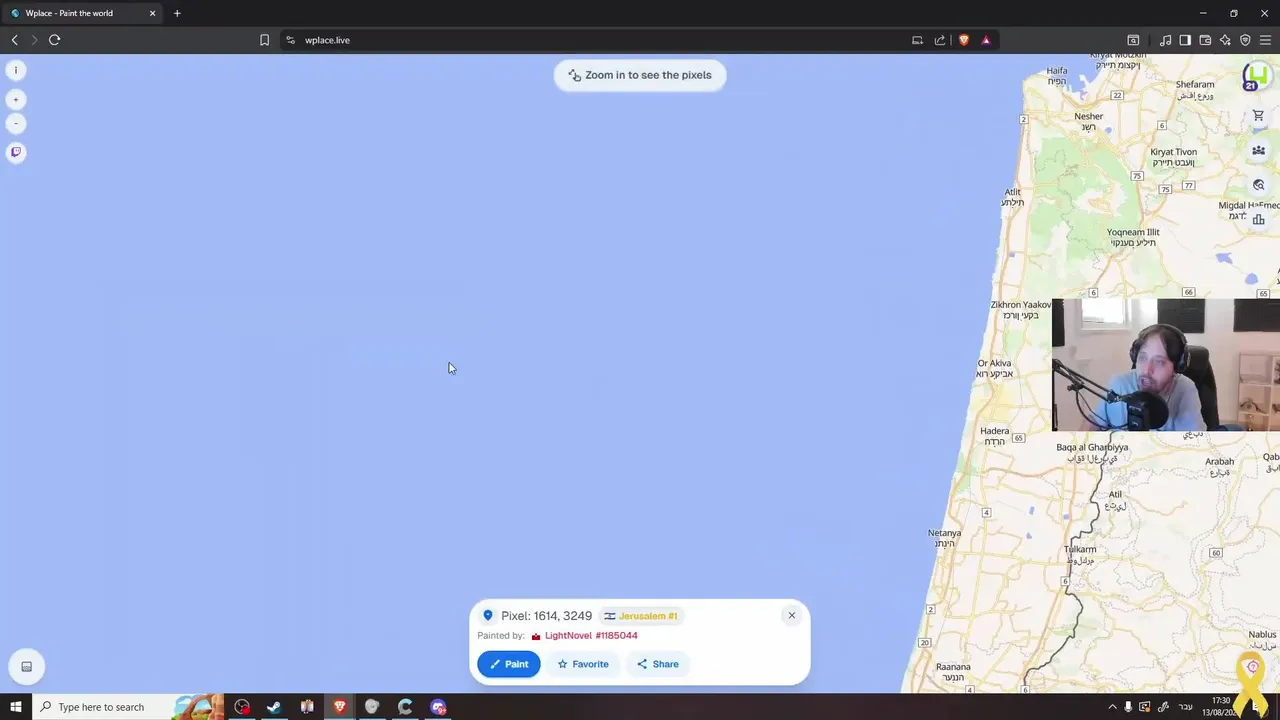Open the Brave Wallet icon
The image size is (1280, 720).
click(x=1205, y=40)
